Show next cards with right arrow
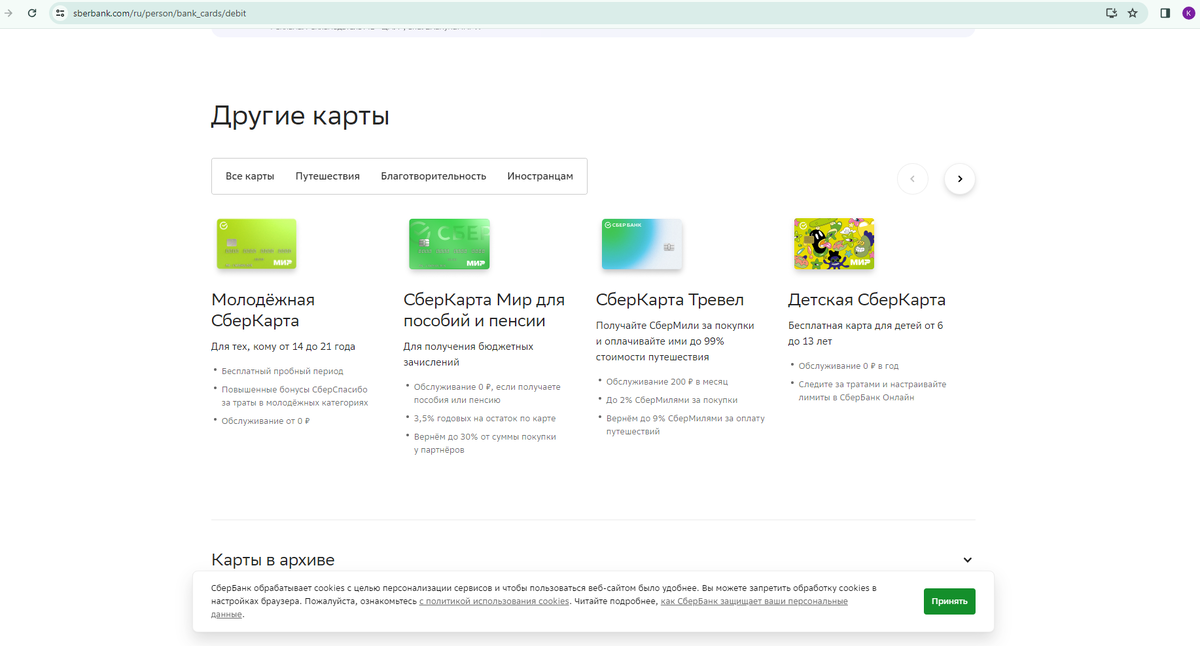This screenshot has width=1200, height=646. pyautogui.click(x=960, y=179)
